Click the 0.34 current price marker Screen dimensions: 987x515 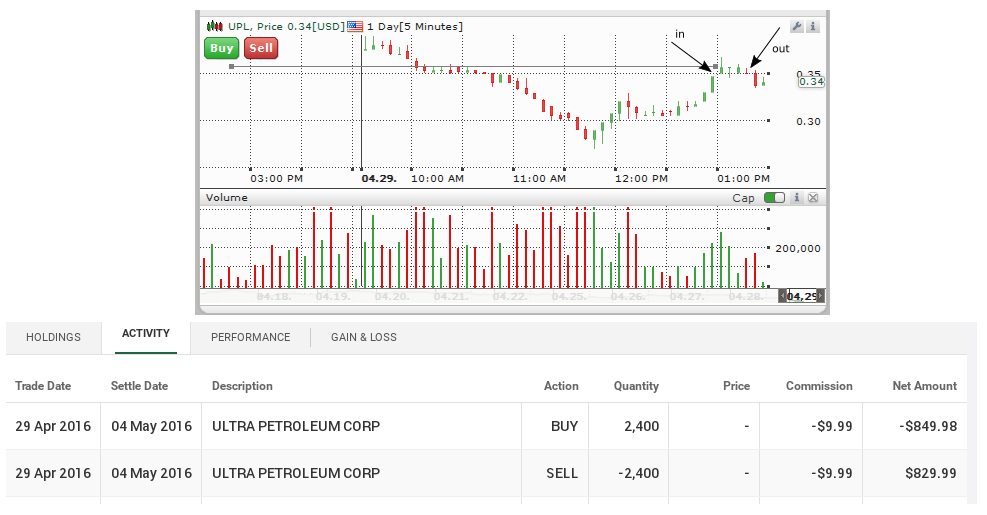(x=811, y=82)
